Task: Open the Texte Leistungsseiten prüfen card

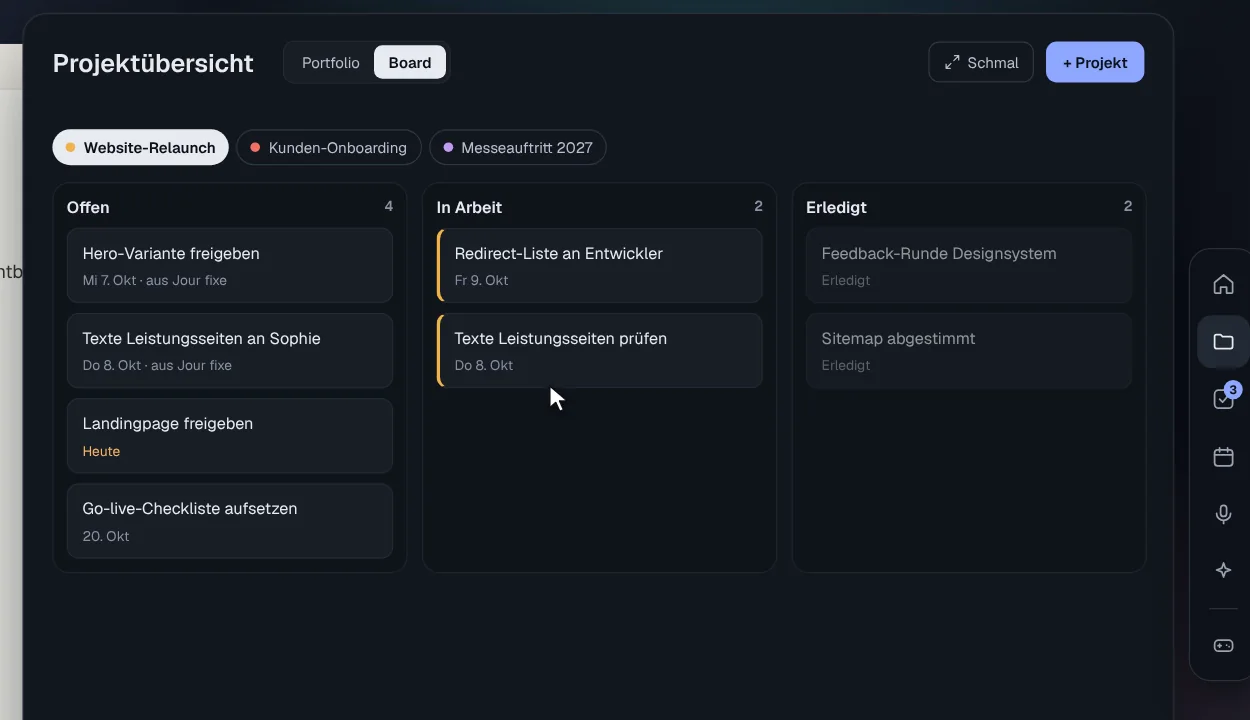Action: click(600, 350)
